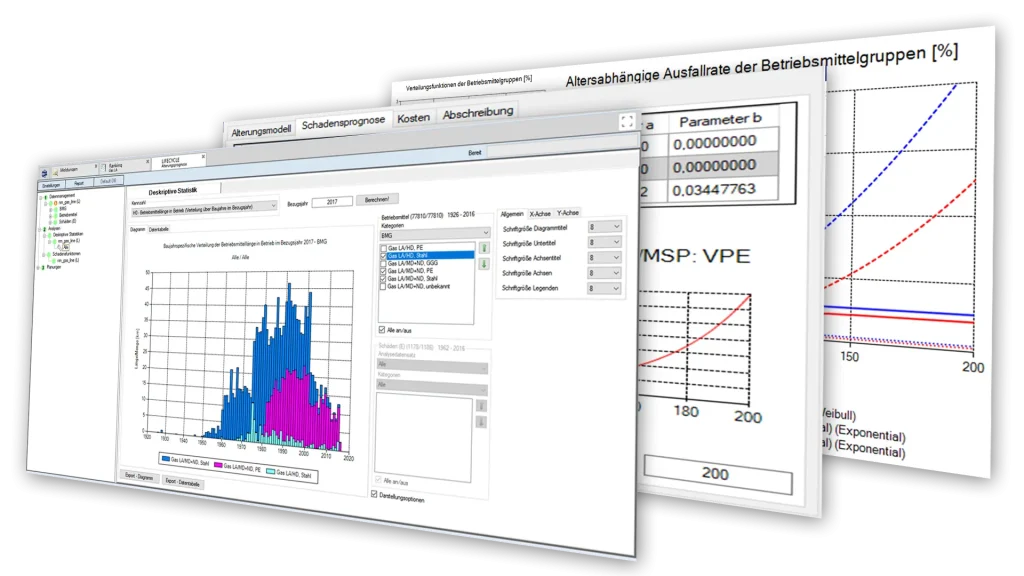This screenshot has height=576, width=1024.
Task: Click the resize arrows icon on the Schadensprognose window
Action: pyautogui.click(x=626, y=120)
